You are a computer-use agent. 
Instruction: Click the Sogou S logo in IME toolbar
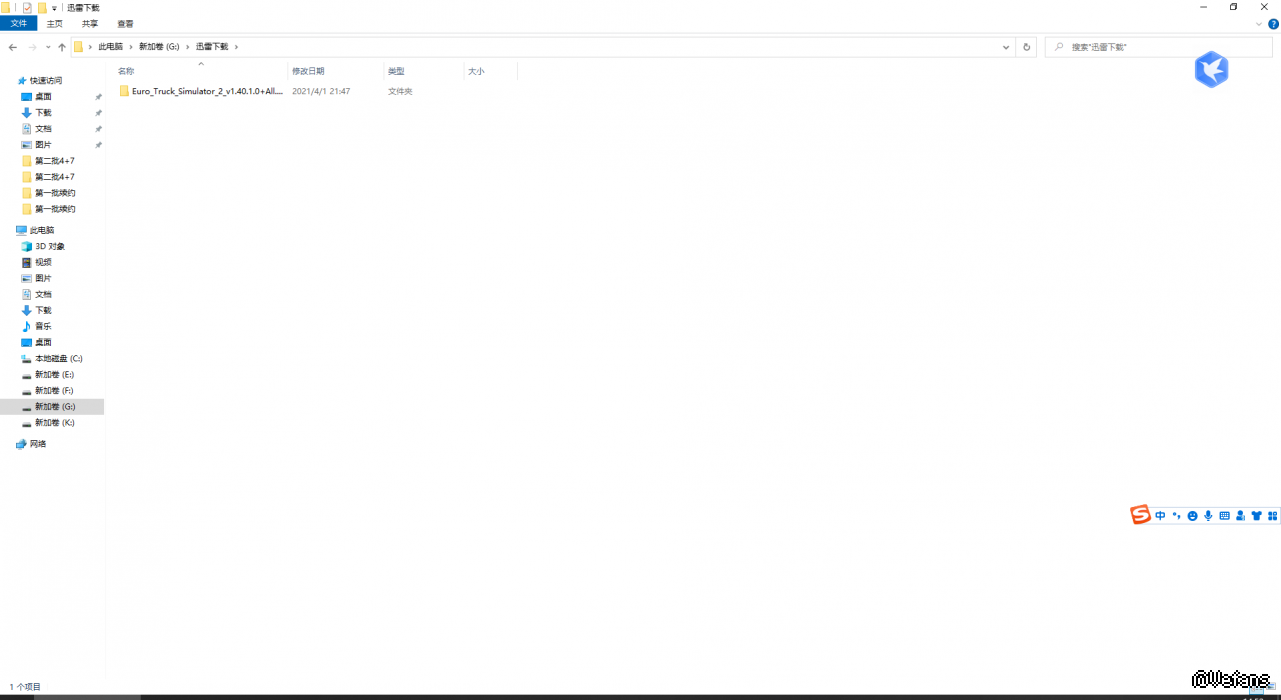pos(1140,515)
